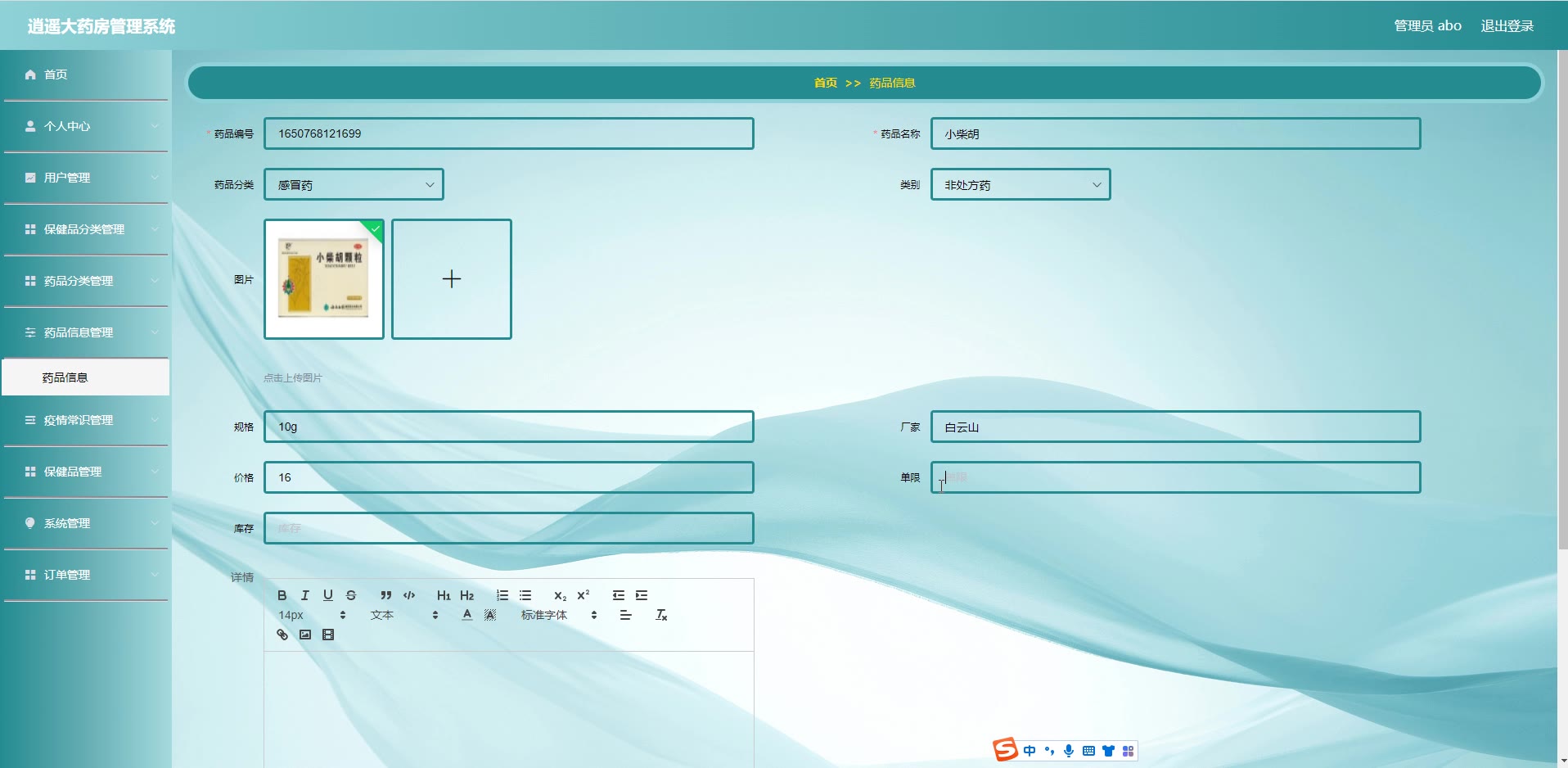Focus the 规格 input field
Image resolution: width=1568 pixels, height=768 pixels.
(508, 427)
